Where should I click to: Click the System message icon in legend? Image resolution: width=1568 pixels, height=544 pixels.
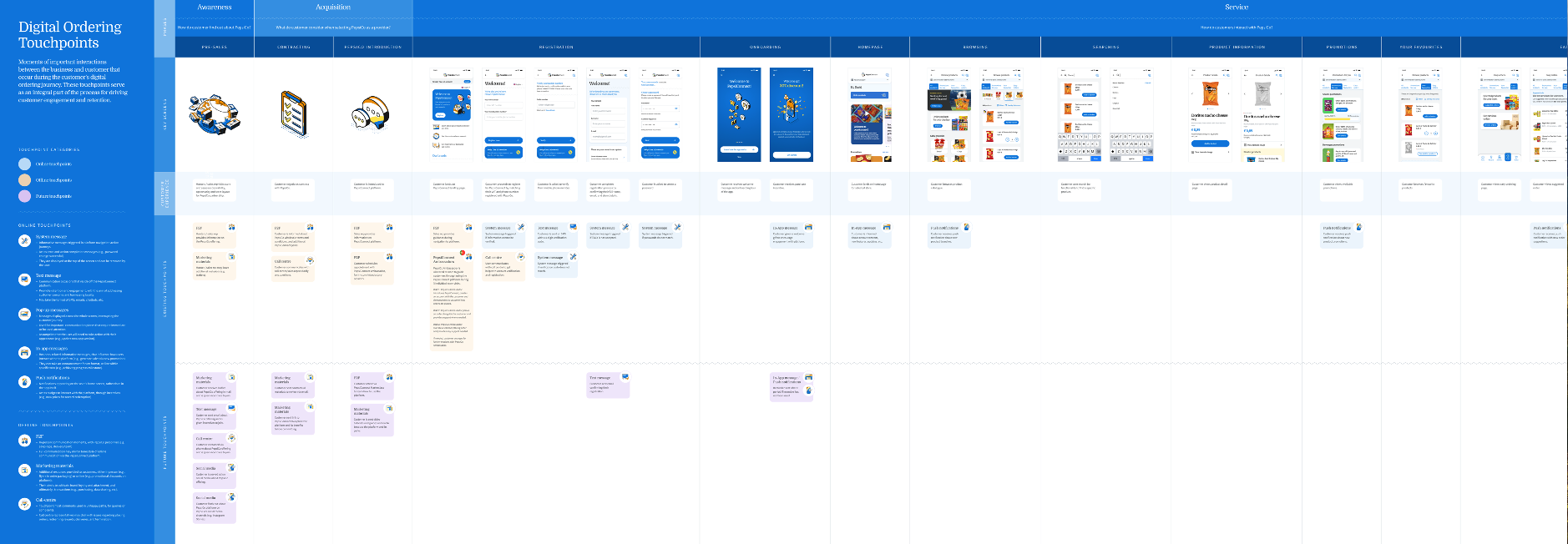pos(24,241)
